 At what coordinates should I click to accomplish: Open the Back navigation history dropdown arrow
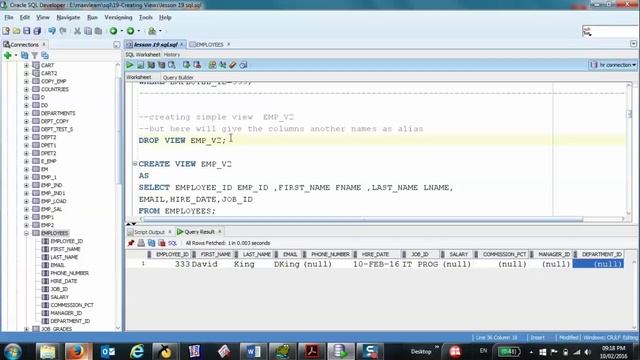(x=122, y=31)
